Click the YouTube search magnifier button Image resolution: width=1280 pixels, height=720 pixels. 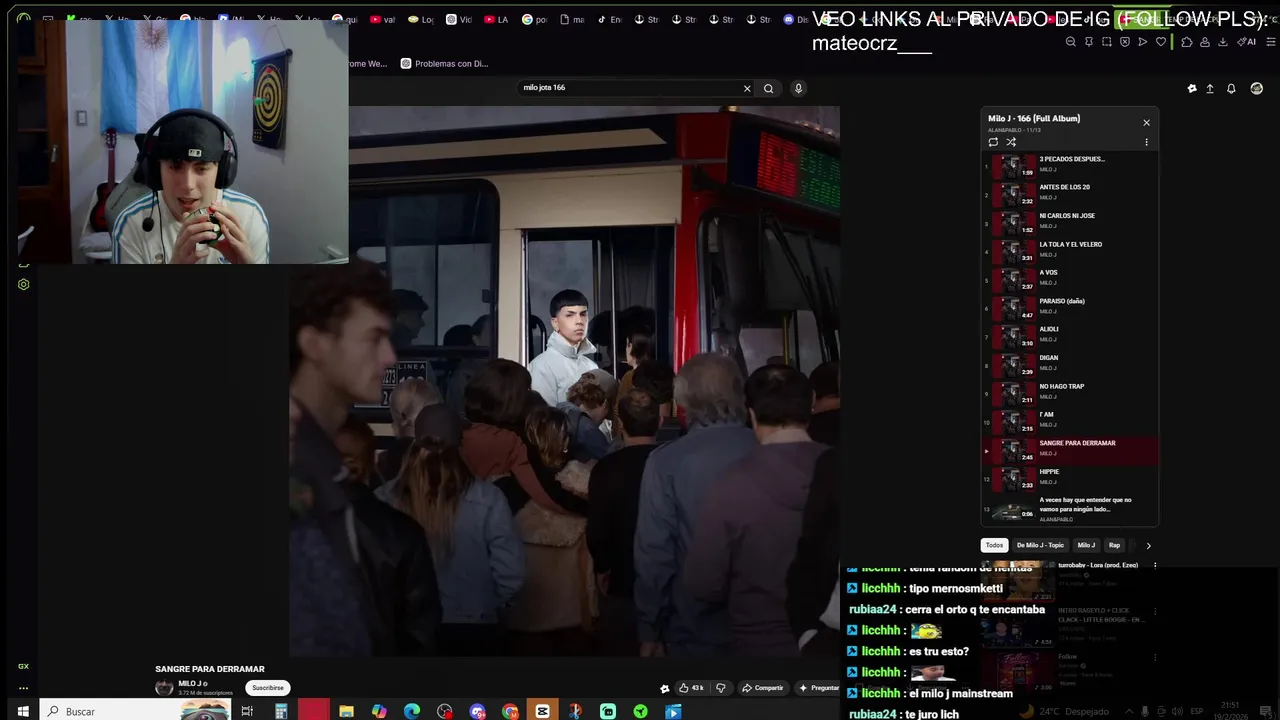click(768, 88)
